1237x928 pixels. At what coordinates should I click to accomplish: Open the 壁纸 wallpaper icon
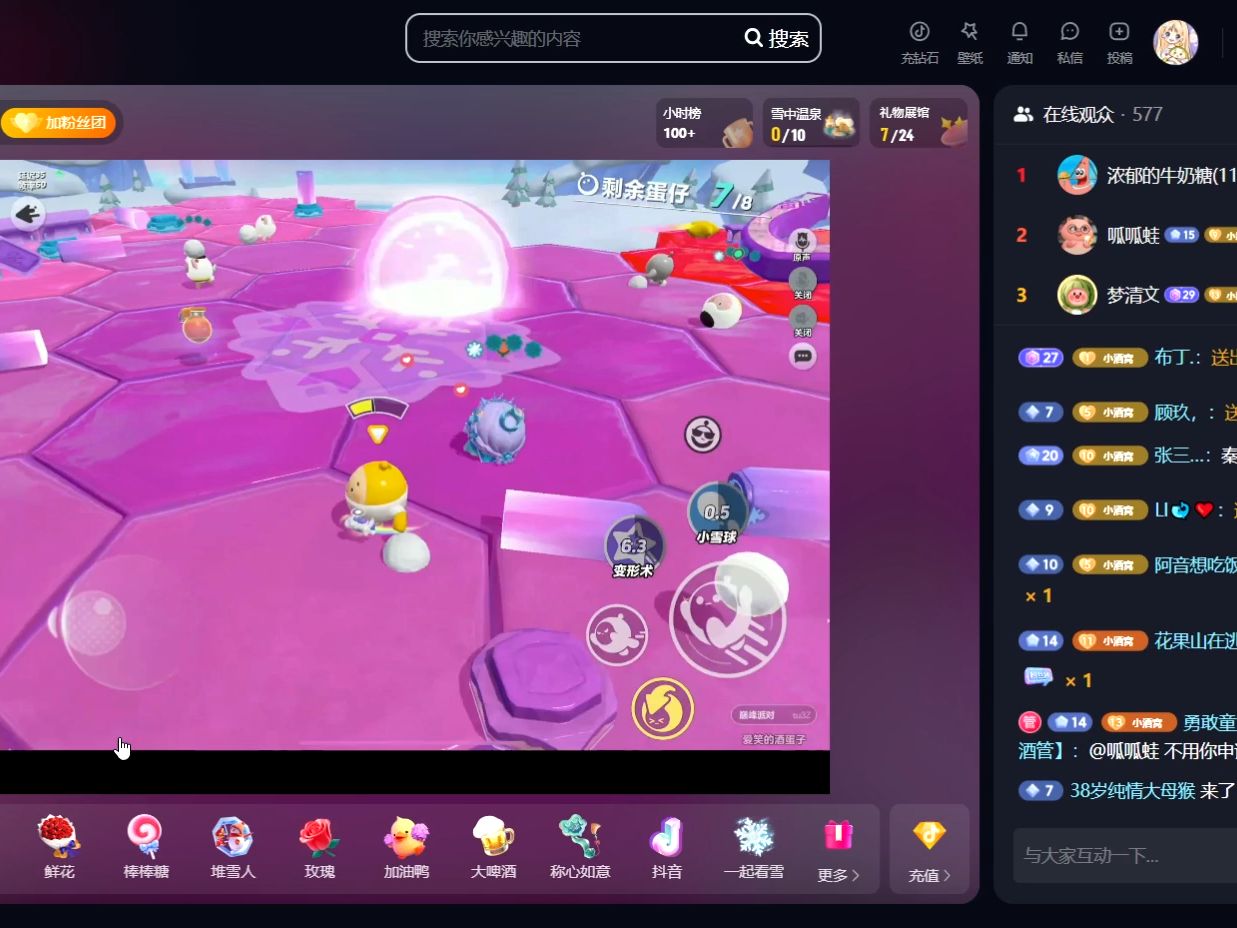[969, 43]
